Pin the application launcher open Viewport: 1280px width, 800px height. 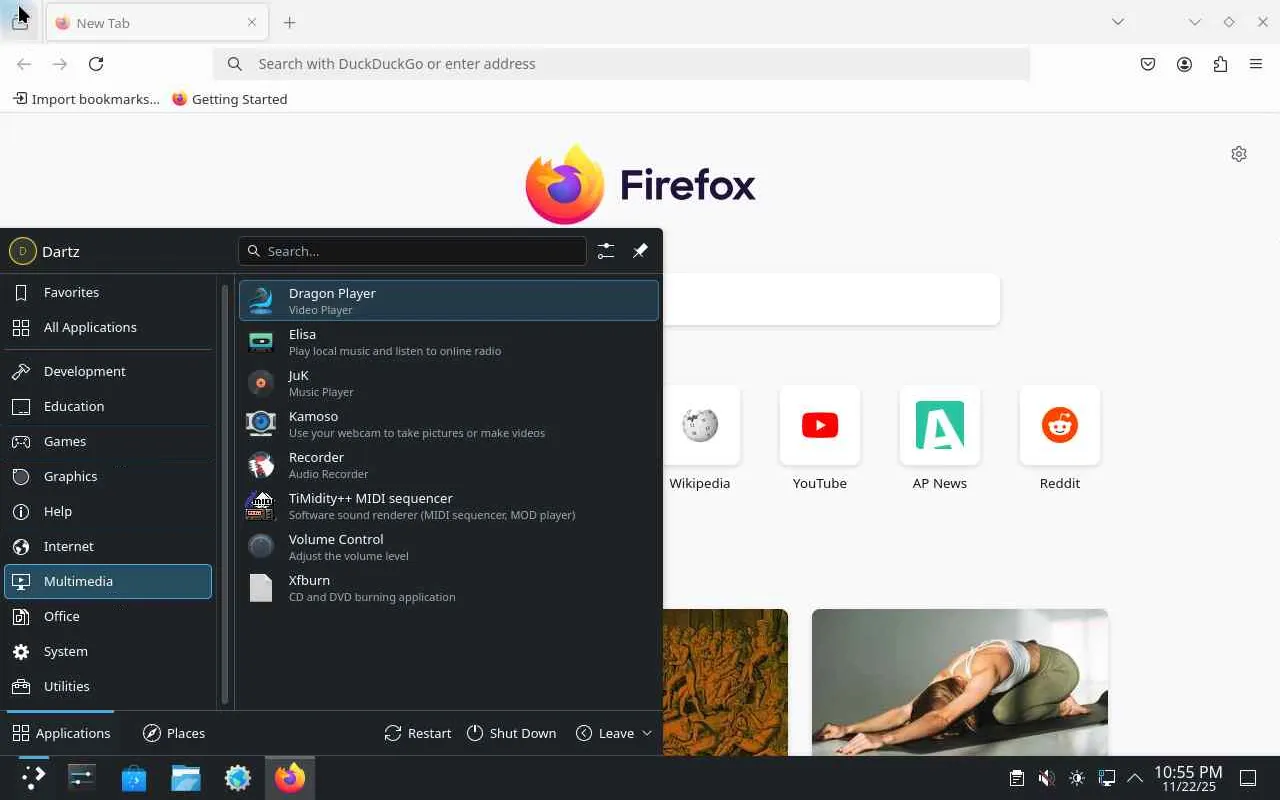pyautogui.click(x=640, y=251)
